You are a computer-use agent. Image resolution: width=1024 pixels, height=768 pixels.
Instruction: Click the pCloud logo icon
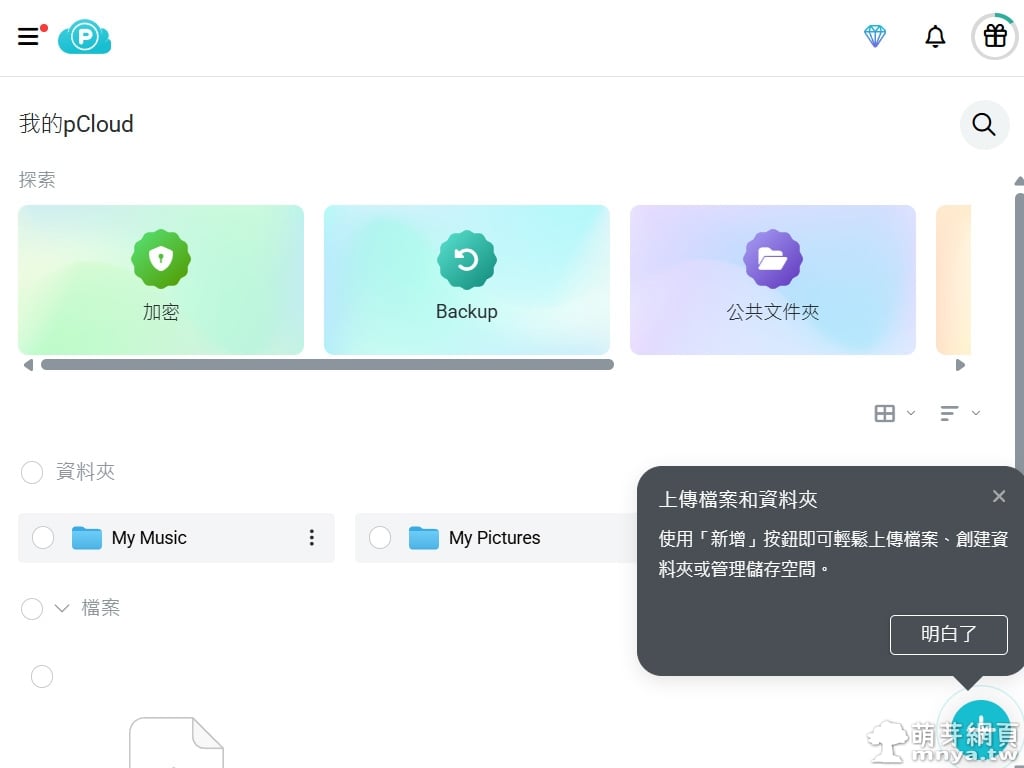tap(84, 37)
